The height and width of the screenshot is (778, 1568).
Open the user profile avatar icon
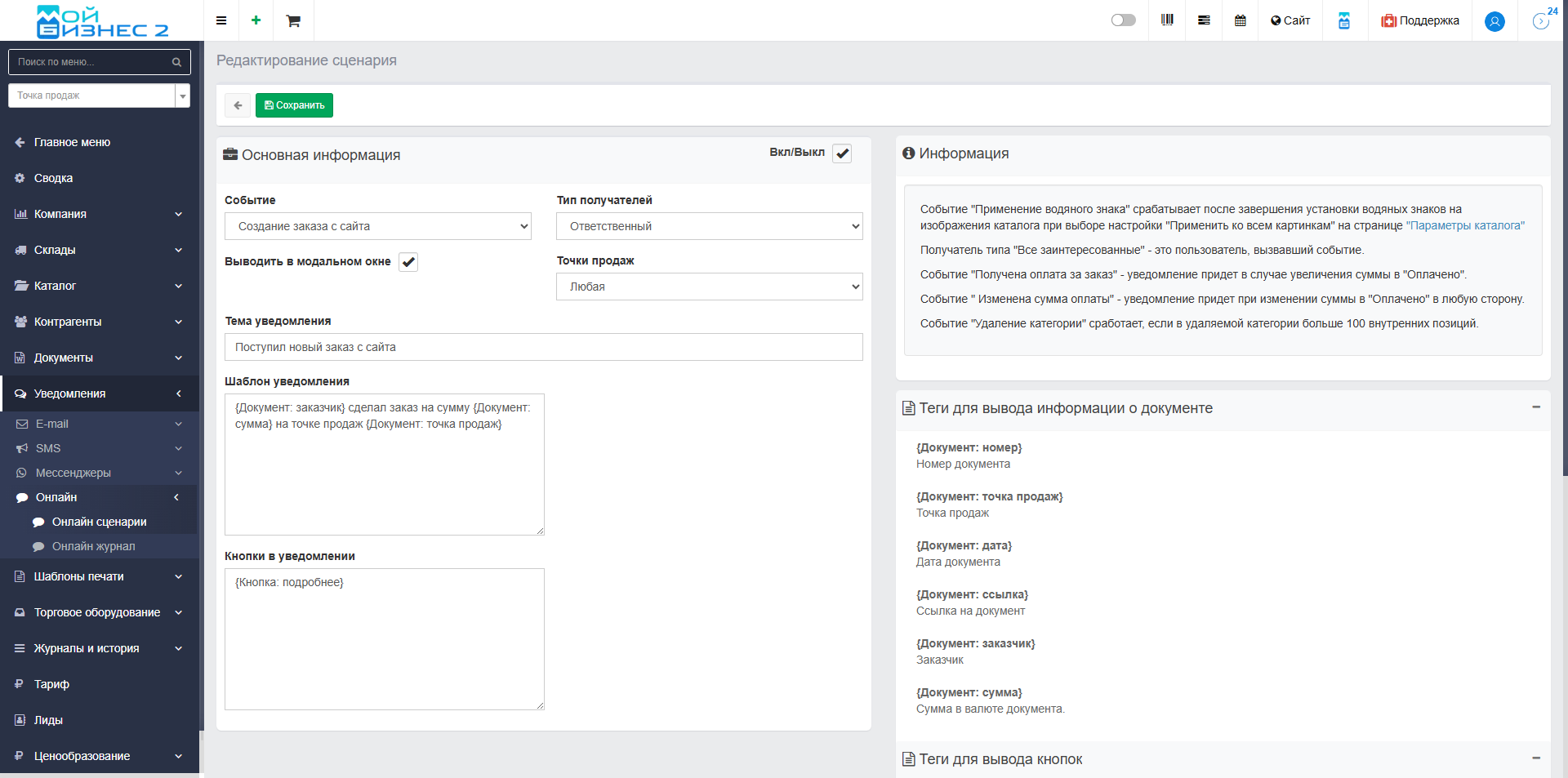pyautogui.click(x=1494, y=21)
